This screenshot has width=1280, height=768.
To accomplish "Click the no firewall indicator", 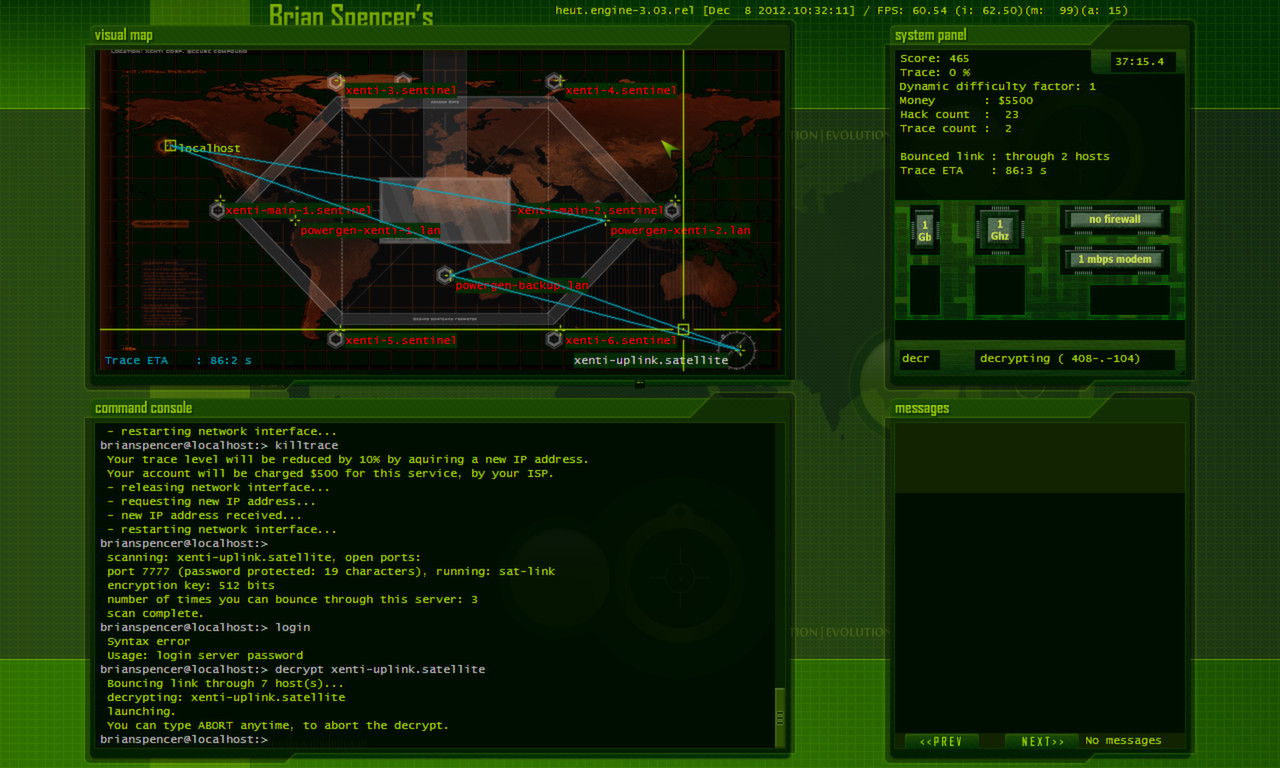I will point(1114,219).
